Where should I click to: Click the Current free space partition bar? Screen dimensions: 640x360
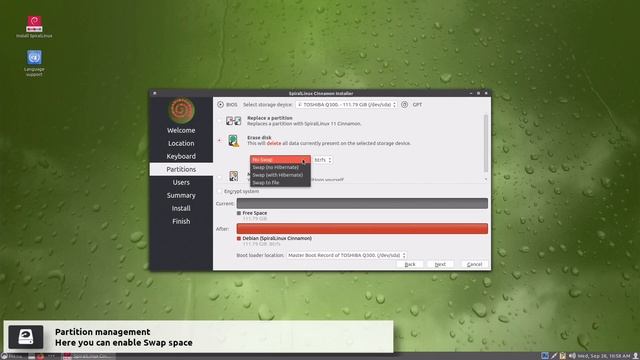(362, 203)
